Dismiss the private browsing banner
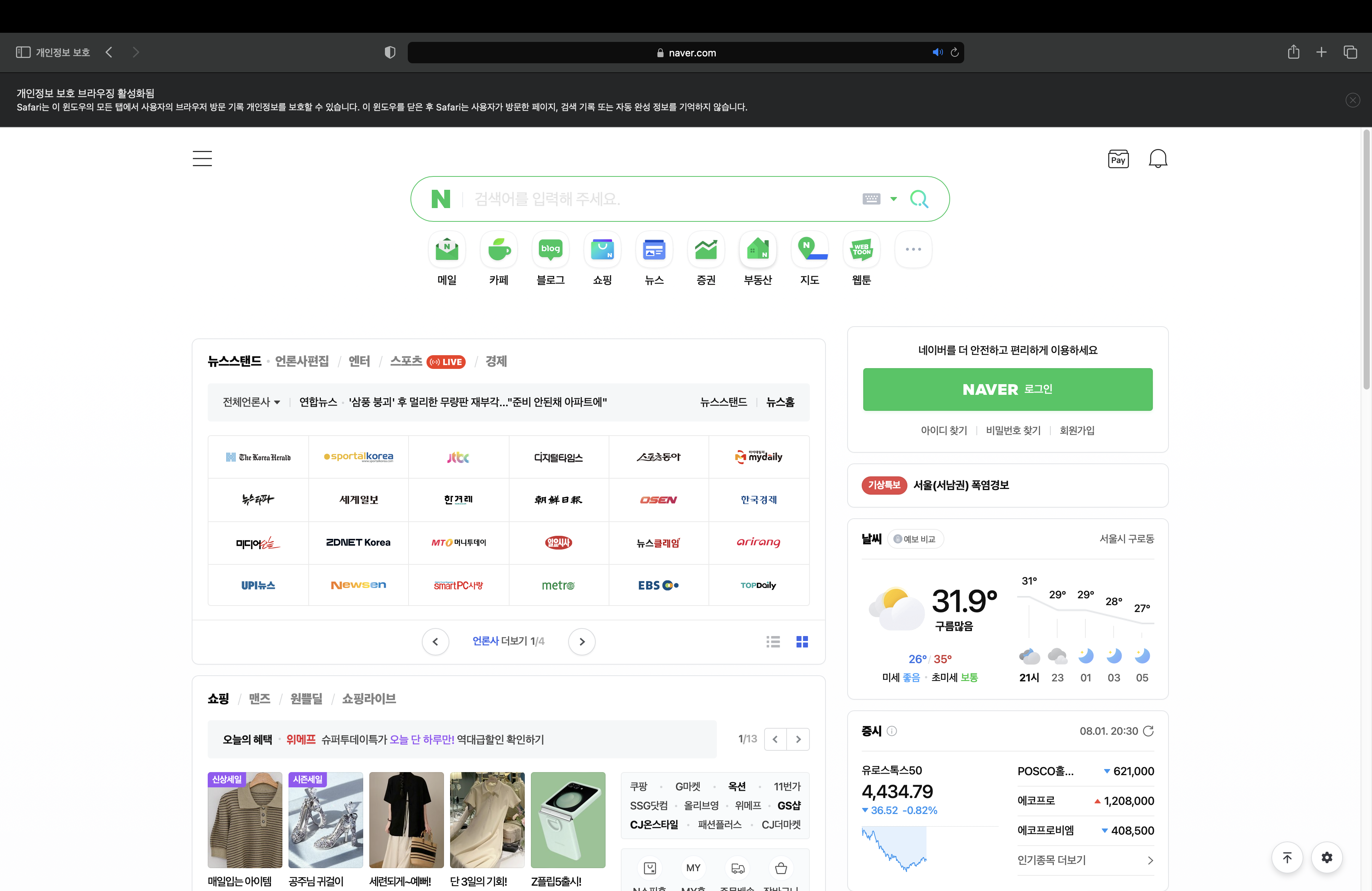The image size is (1372, 891). pyautogui.click(x=1353, y=100)
